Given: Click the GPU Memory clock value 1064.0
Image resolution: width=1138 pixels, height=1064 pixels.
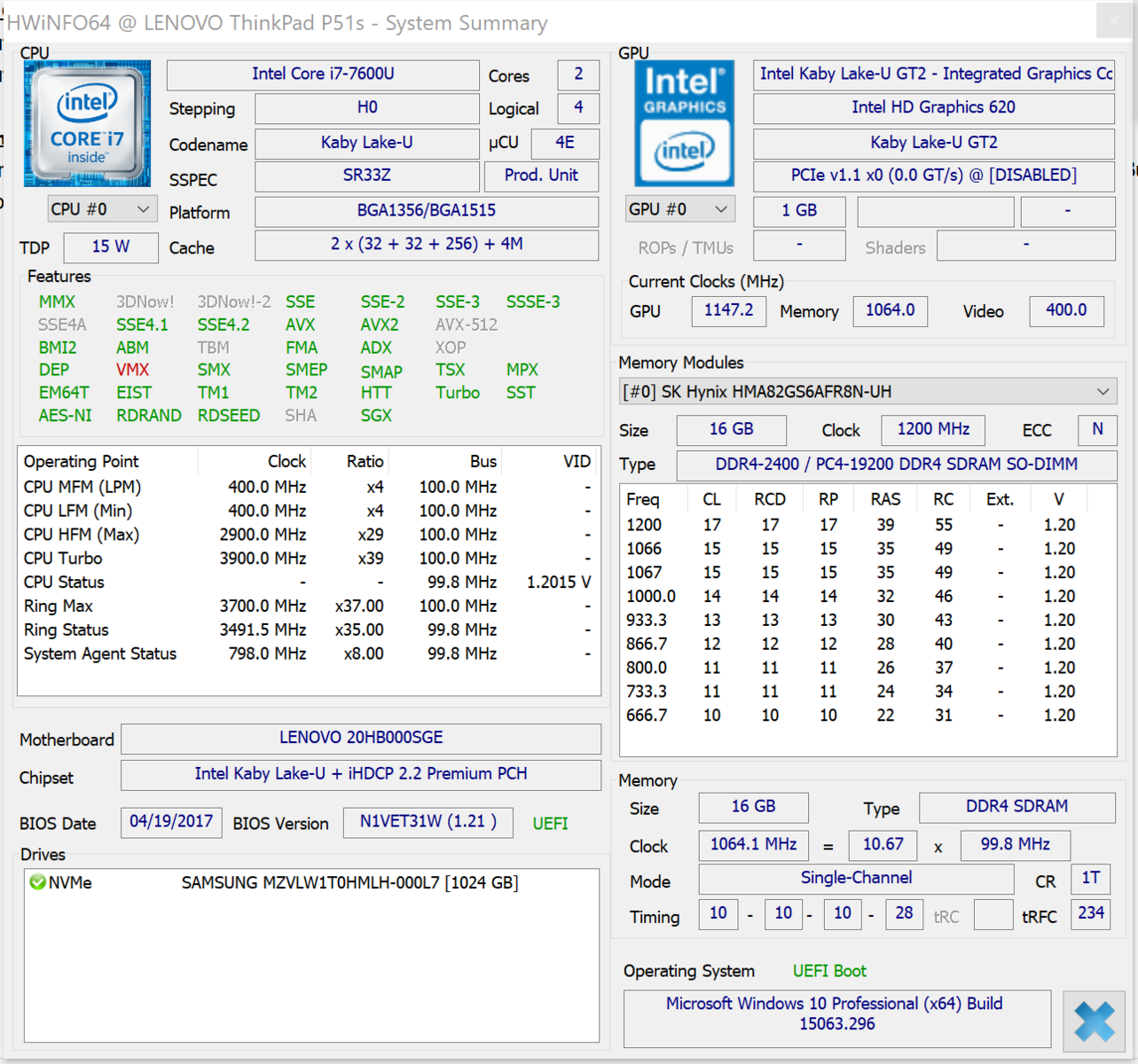Looking at the screenshot, I should coord(890,311).
